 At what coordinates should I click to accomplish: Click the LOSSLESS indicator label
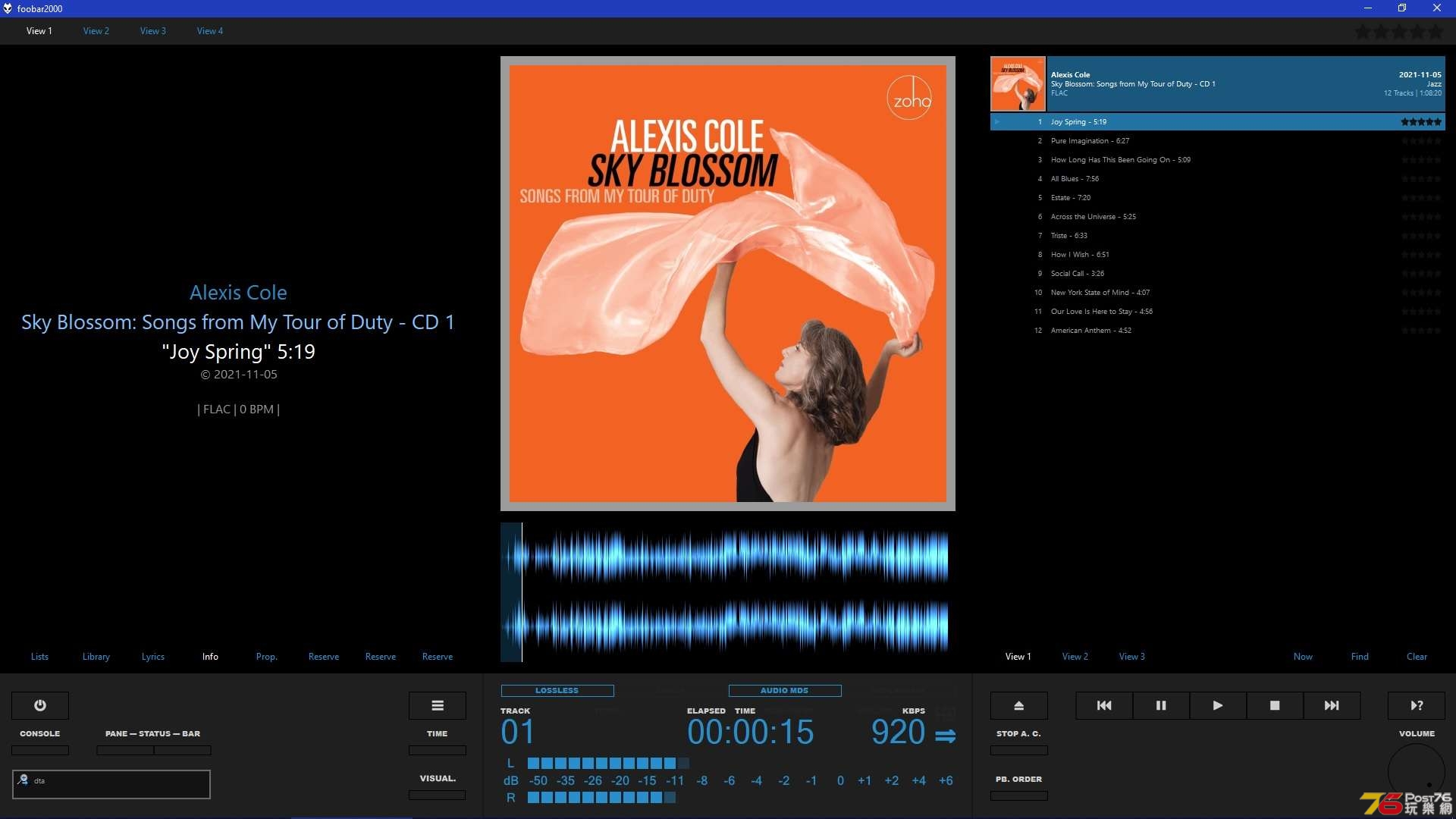coord(557,691)
